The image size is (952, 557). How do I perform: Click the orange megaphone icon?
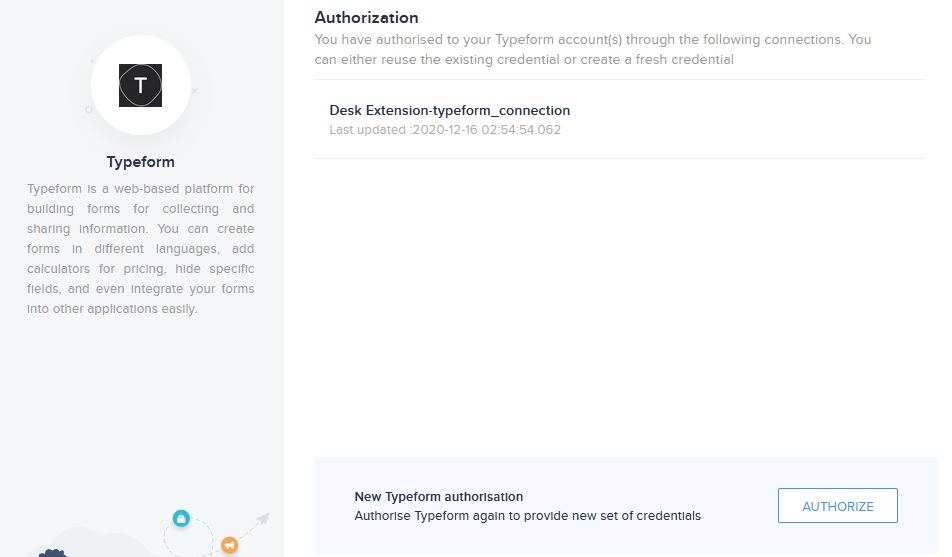pos(229,545)
